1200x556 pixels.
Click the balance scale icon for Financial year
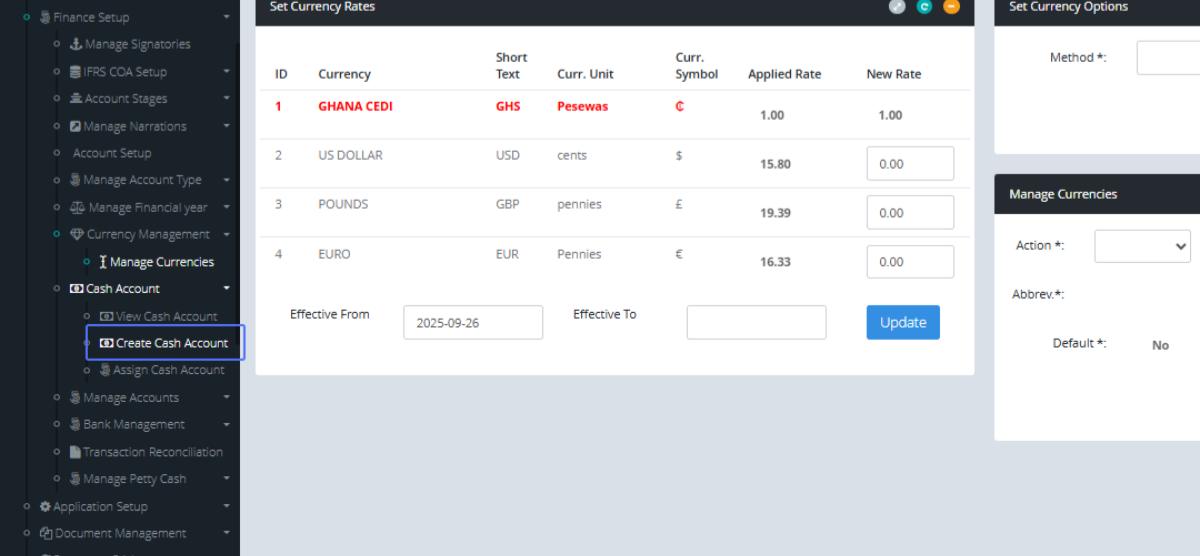pos(78,208)
